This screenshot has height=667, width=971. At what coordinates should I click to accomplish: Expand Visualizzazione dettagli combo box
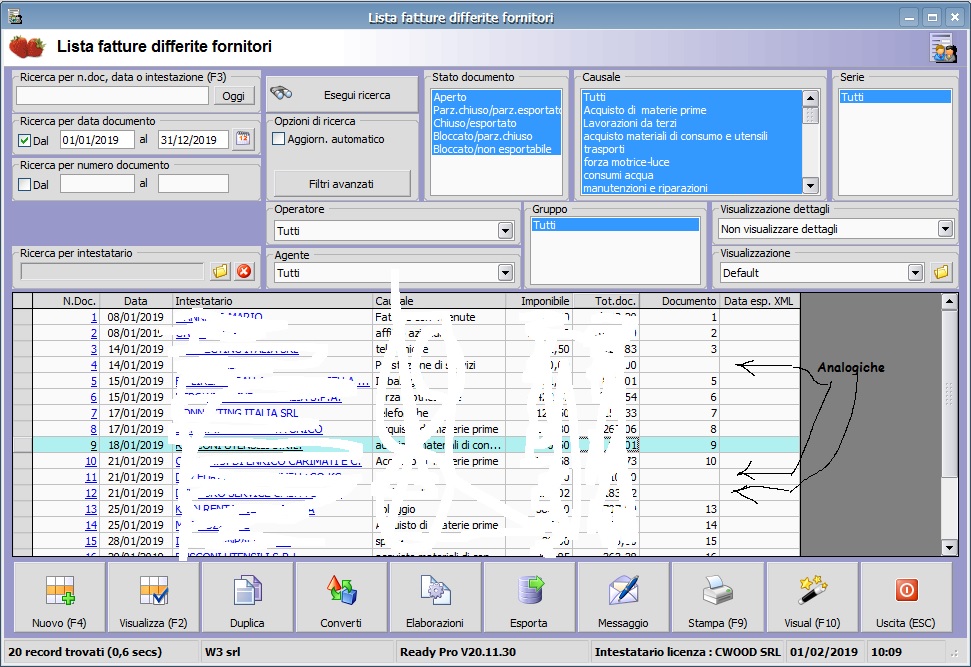coord(945,229)
